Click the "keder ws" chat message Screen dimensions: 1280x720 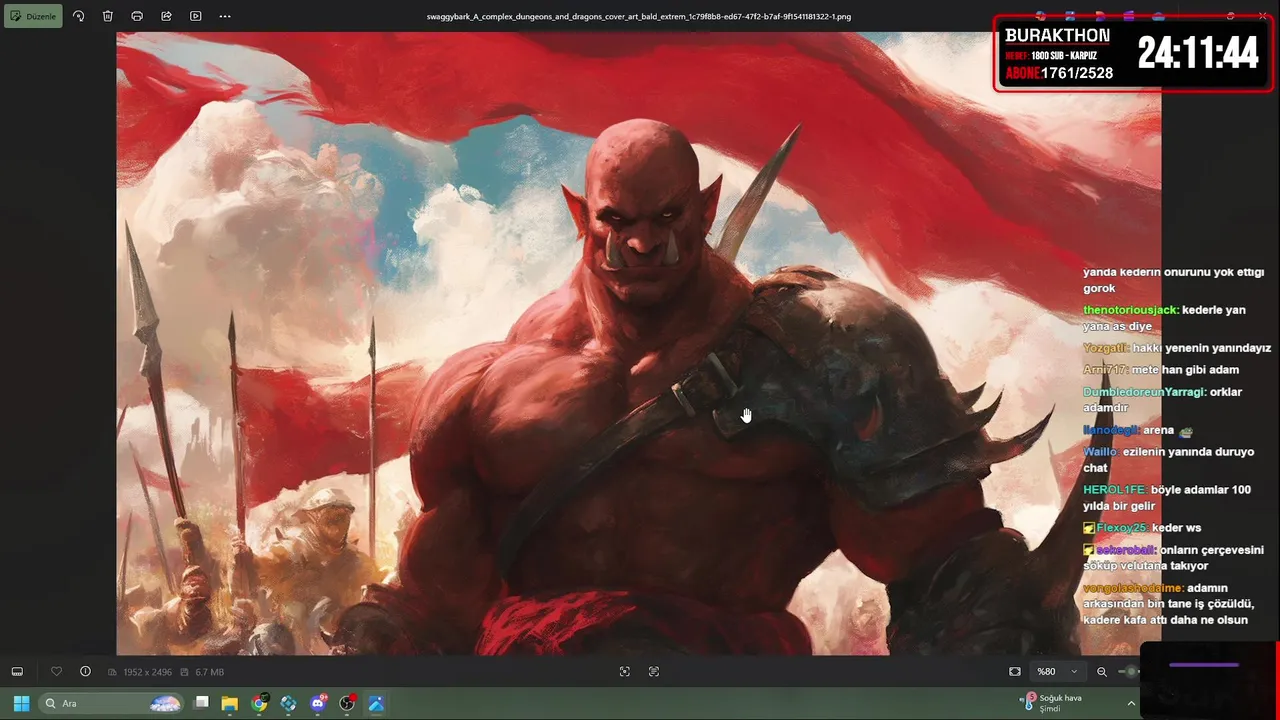pyautogui.click(x=1176, y=528)
